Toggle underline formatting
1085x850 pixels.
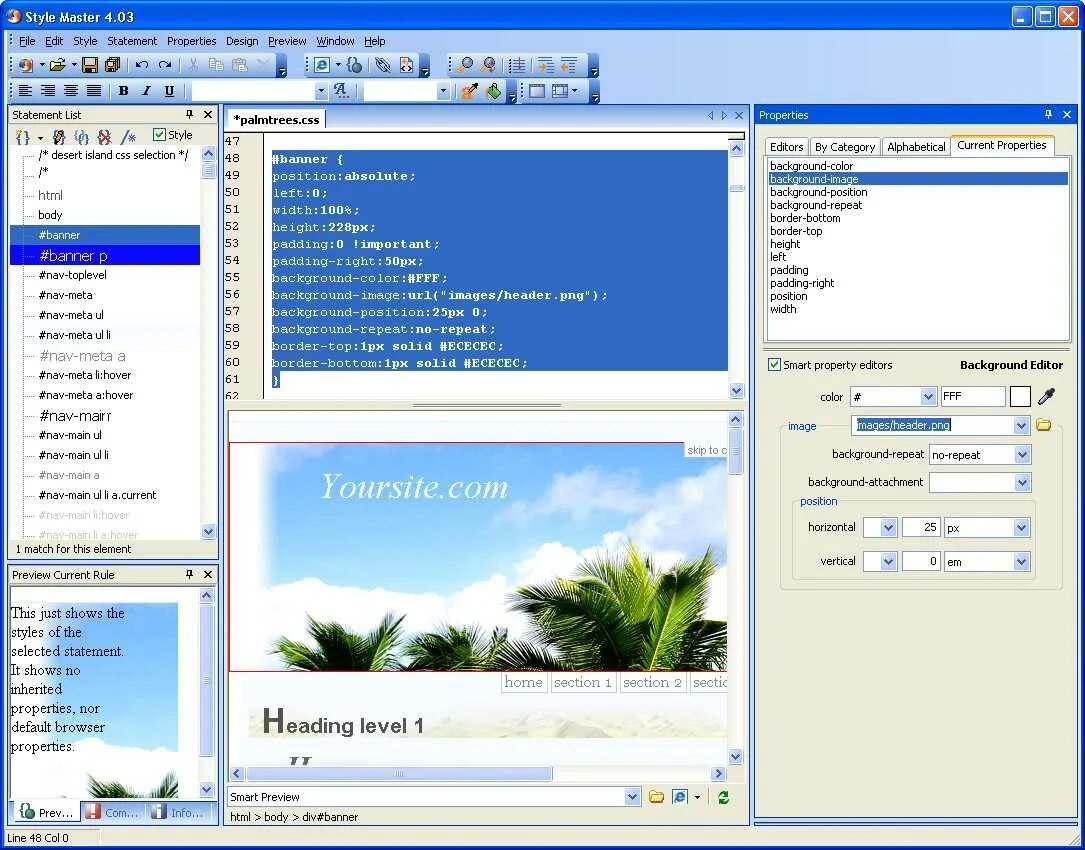pos(169,91)
